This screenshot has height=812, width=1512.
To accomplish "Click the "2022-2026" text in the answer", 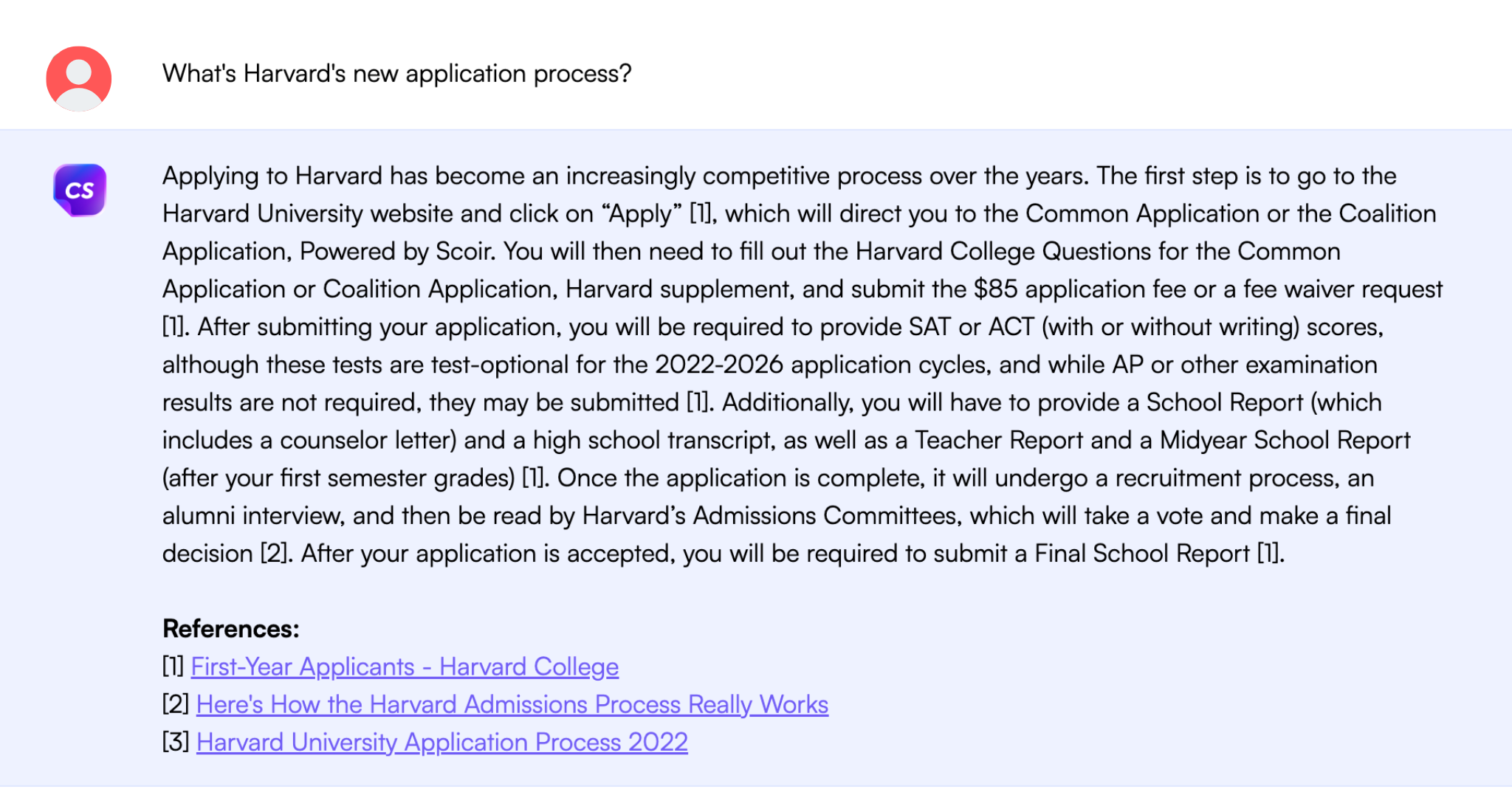I will coord(718,365).
